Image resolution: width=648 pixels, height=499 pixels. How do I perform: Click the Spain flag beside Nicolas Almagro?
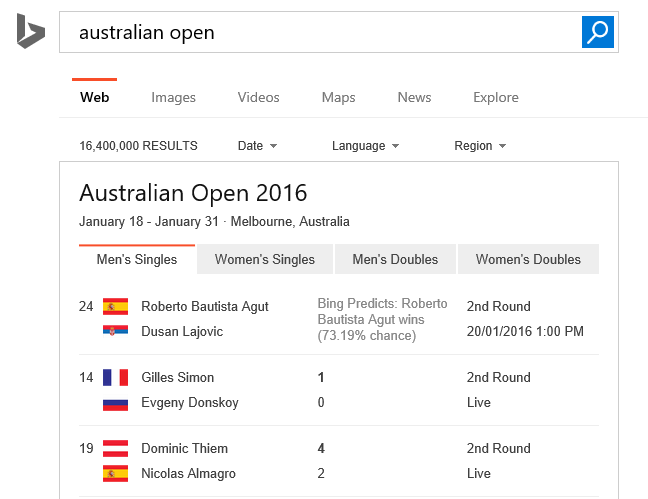point(115,473)
